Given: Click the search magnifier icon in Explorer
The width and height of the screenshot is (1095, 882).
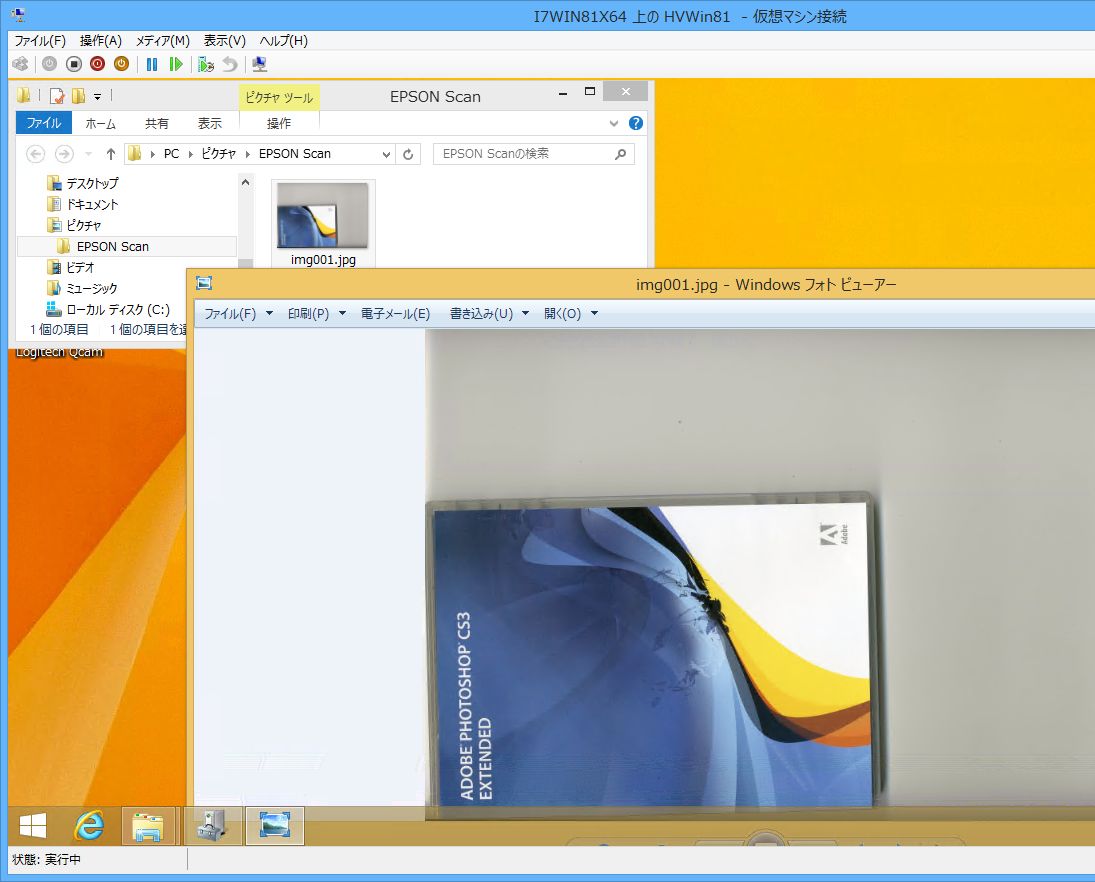Looking at the screenshot, I should tap(621, 154).
